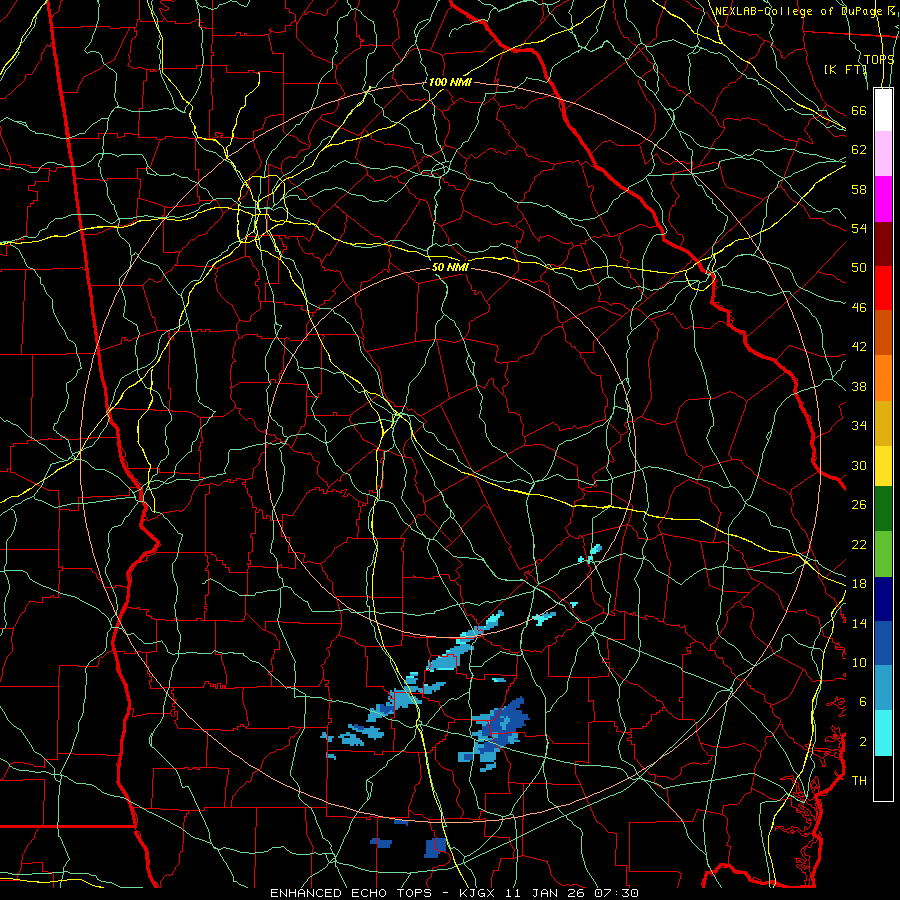The width and height of the screenshot is (900, 900).
Task: Click the light green 22 kft legend swatch
Action: [883, 554]
